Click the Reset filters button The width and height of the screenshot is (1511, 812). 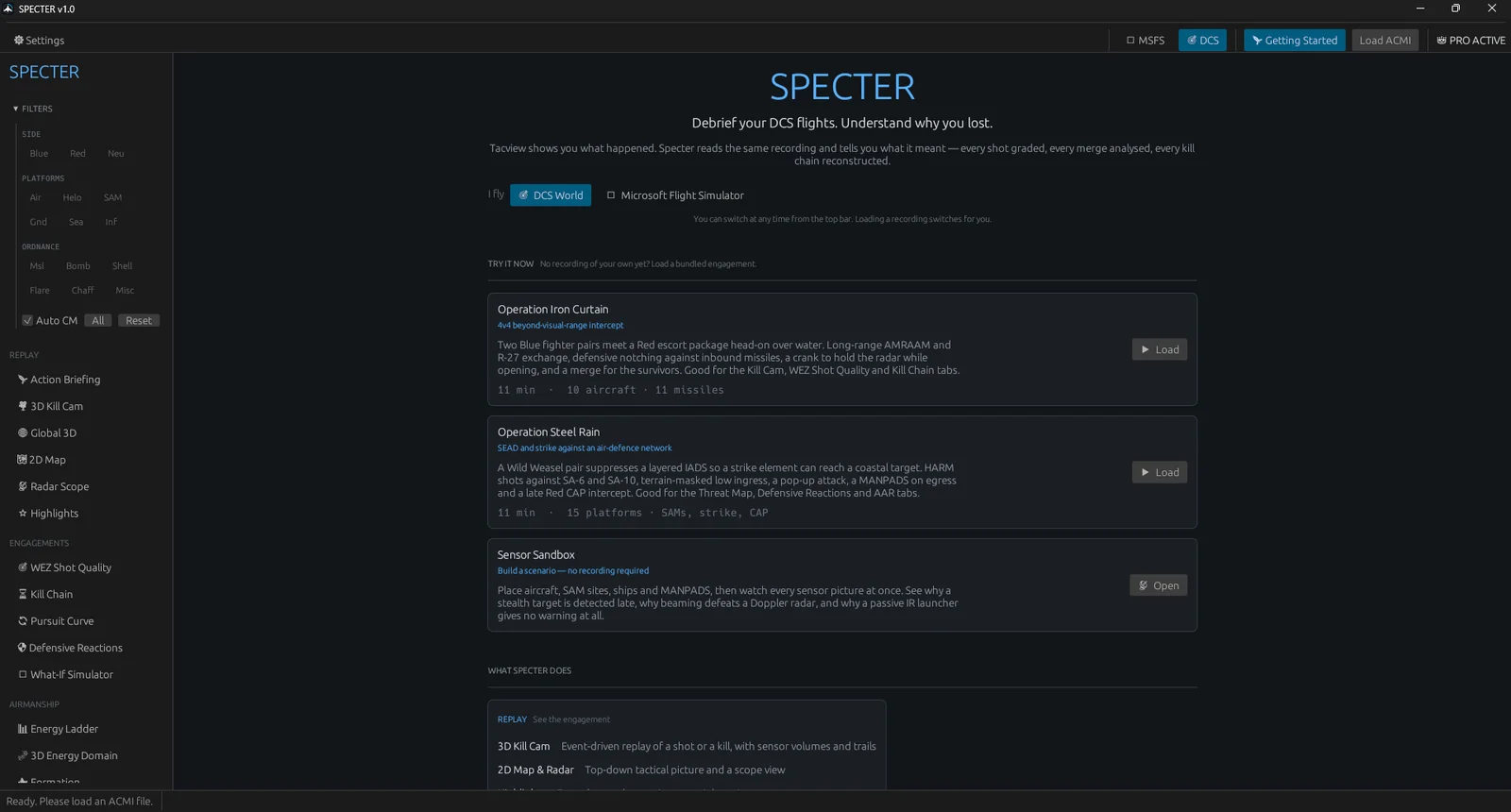[x=139, y=321]
